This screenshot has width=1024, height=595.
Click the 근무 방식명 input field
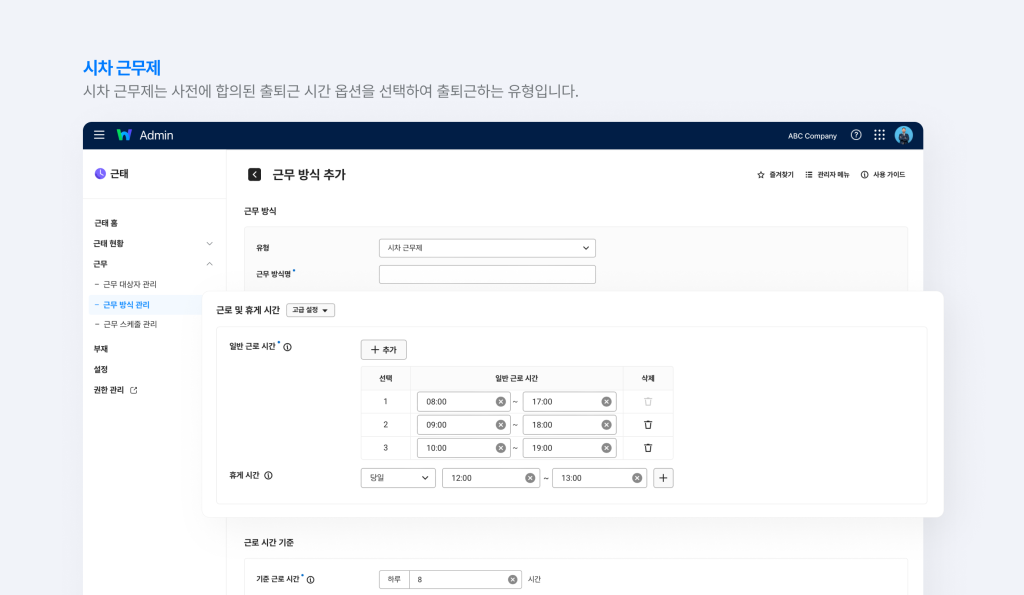coord(487,273)
